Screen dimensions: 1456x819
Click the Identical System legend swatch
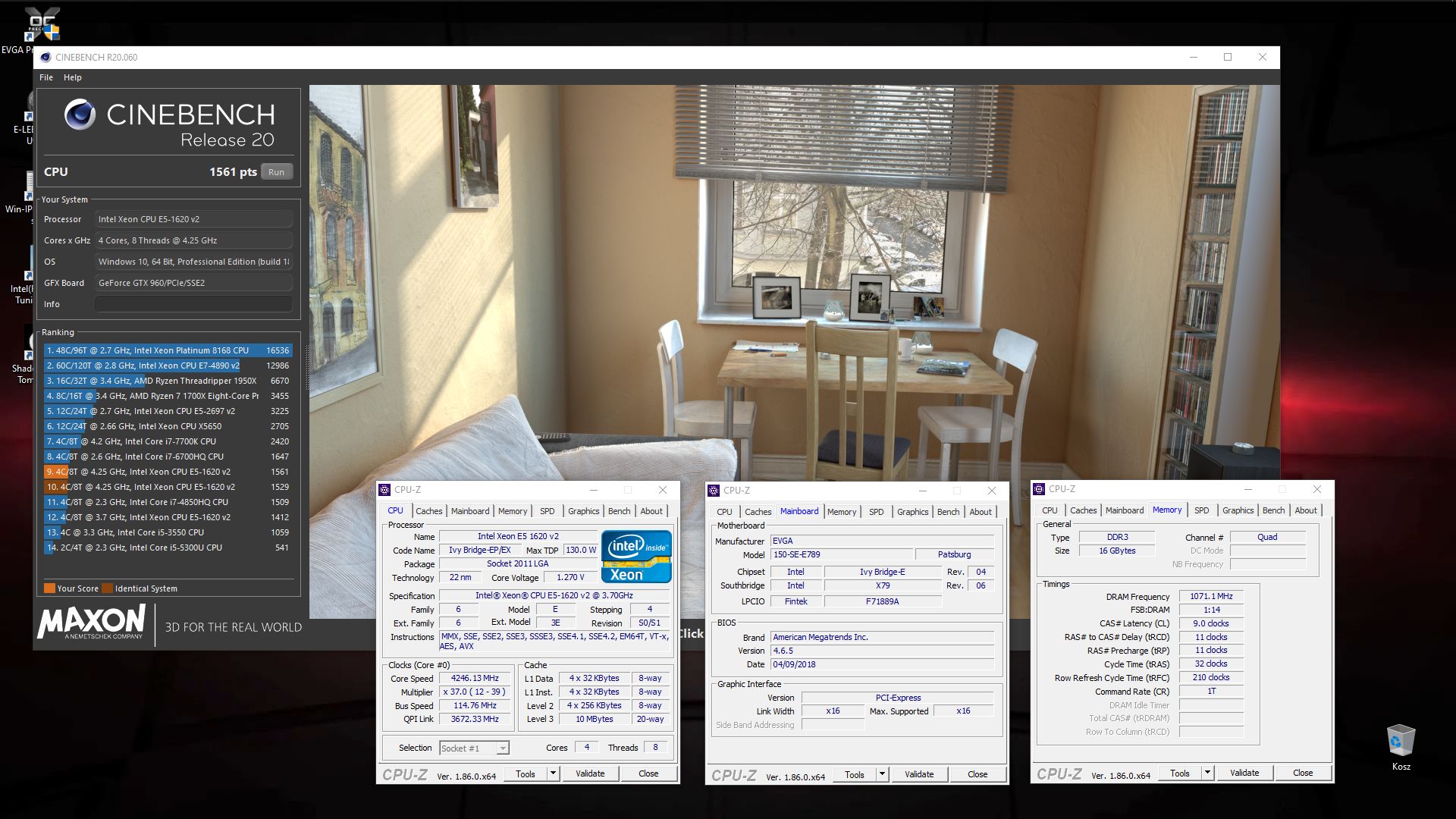(108, 588)
